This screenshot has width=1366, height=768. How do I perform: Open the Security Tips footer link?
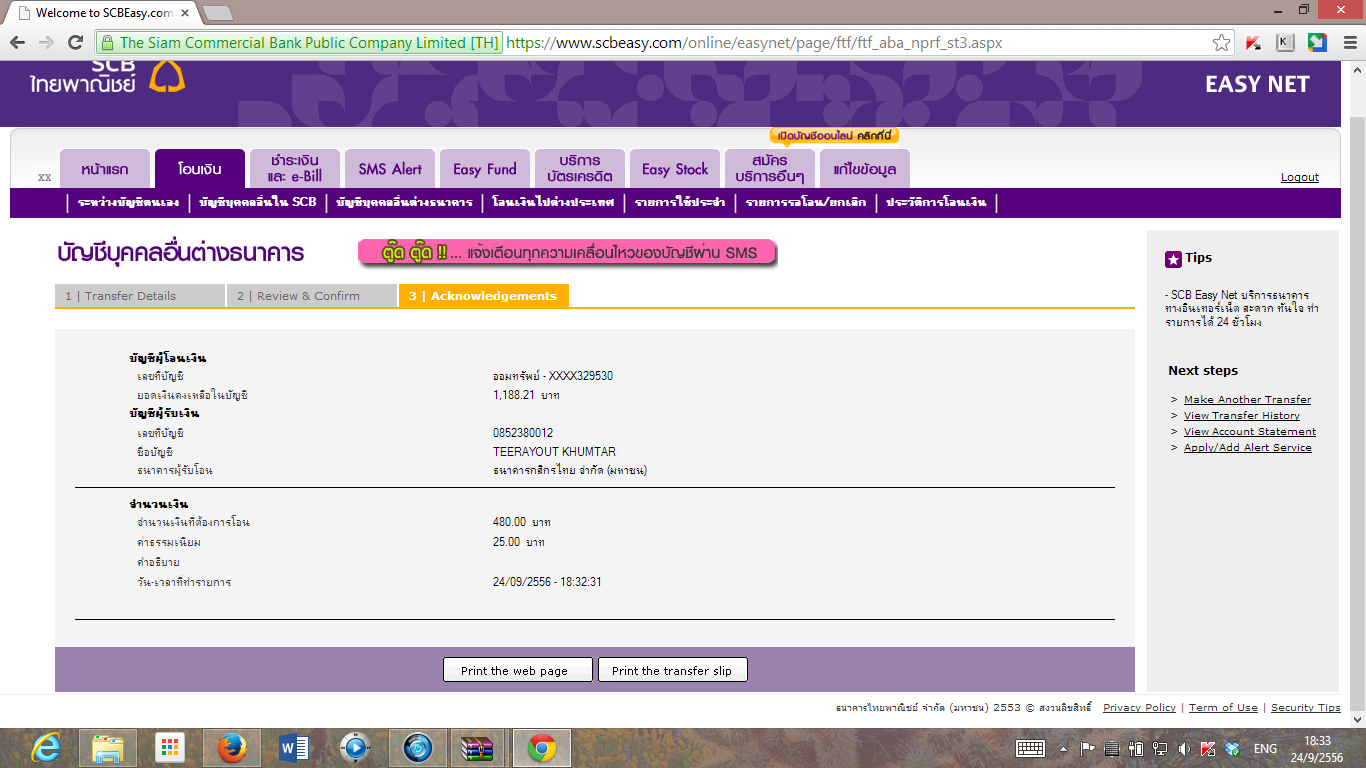1306,708
